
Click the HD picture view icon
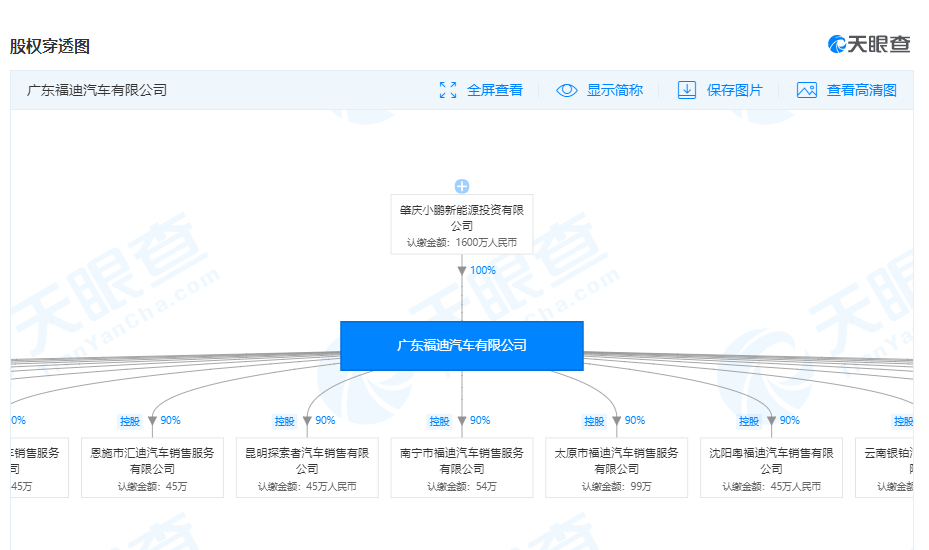[807, 90]
